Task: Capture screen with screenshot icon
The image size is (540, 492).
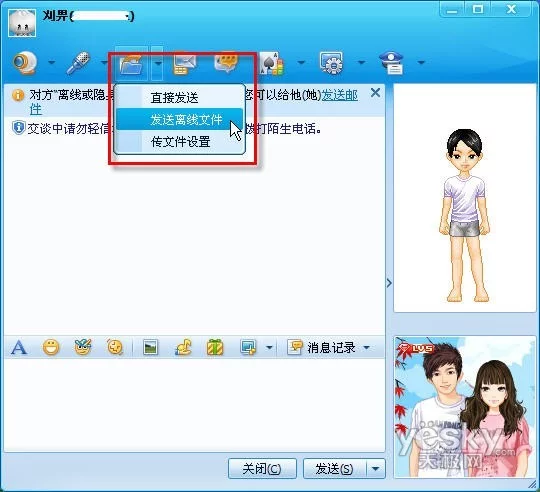Action: pyautogui.click(x=248, y=347)
